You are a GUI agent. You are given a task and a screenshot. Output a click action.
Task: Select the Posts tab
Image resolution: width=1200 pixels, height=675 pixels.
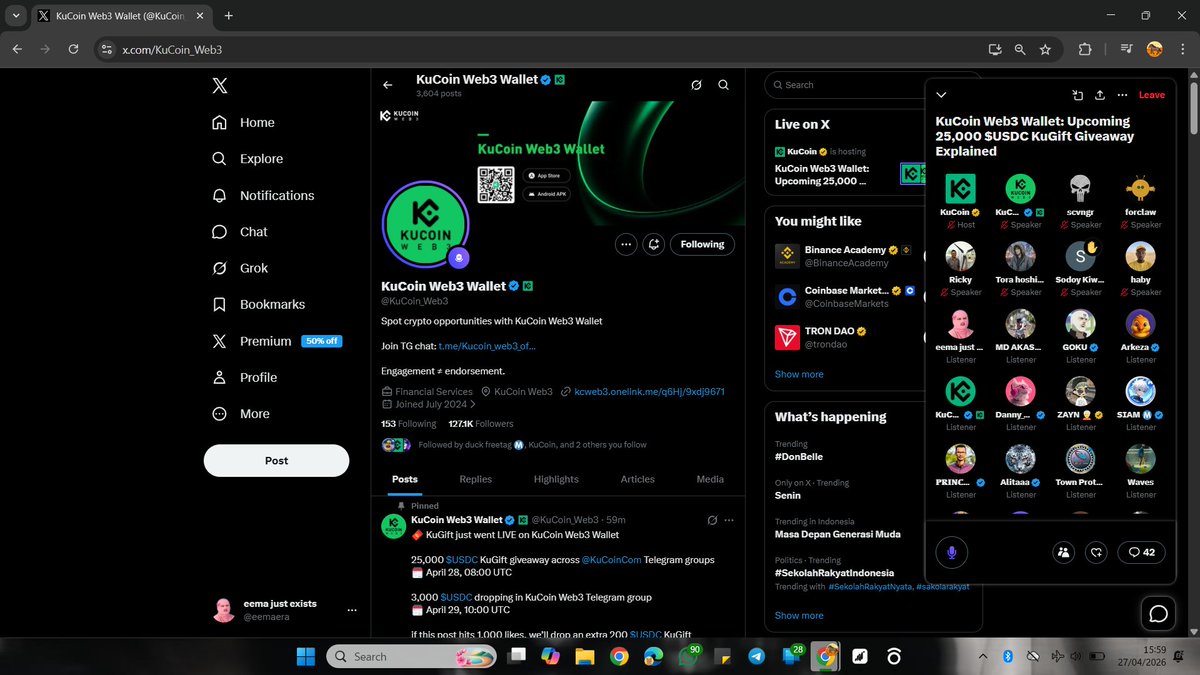click(405, 479)
